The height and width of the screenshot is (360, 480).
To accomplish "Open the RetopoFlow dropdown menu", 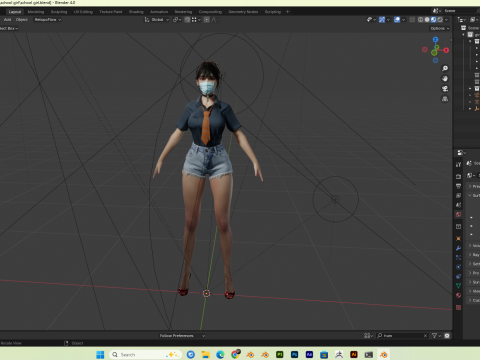I will [x=48, y=20].
